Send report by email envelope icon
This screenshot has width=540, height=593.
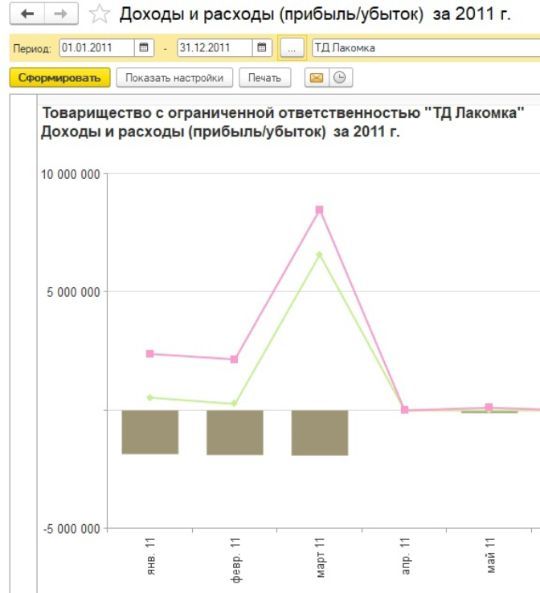click(x=317, y=78)
